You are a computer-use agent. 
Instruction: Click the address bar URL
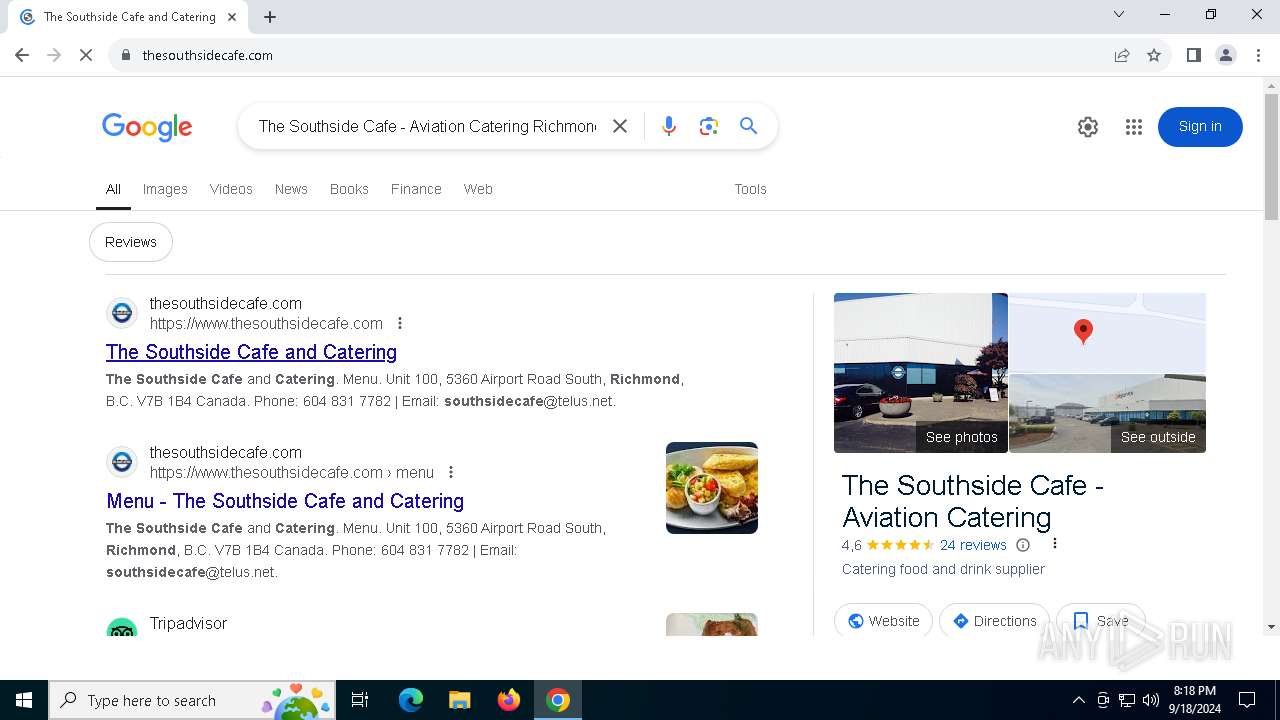[207, 55]
